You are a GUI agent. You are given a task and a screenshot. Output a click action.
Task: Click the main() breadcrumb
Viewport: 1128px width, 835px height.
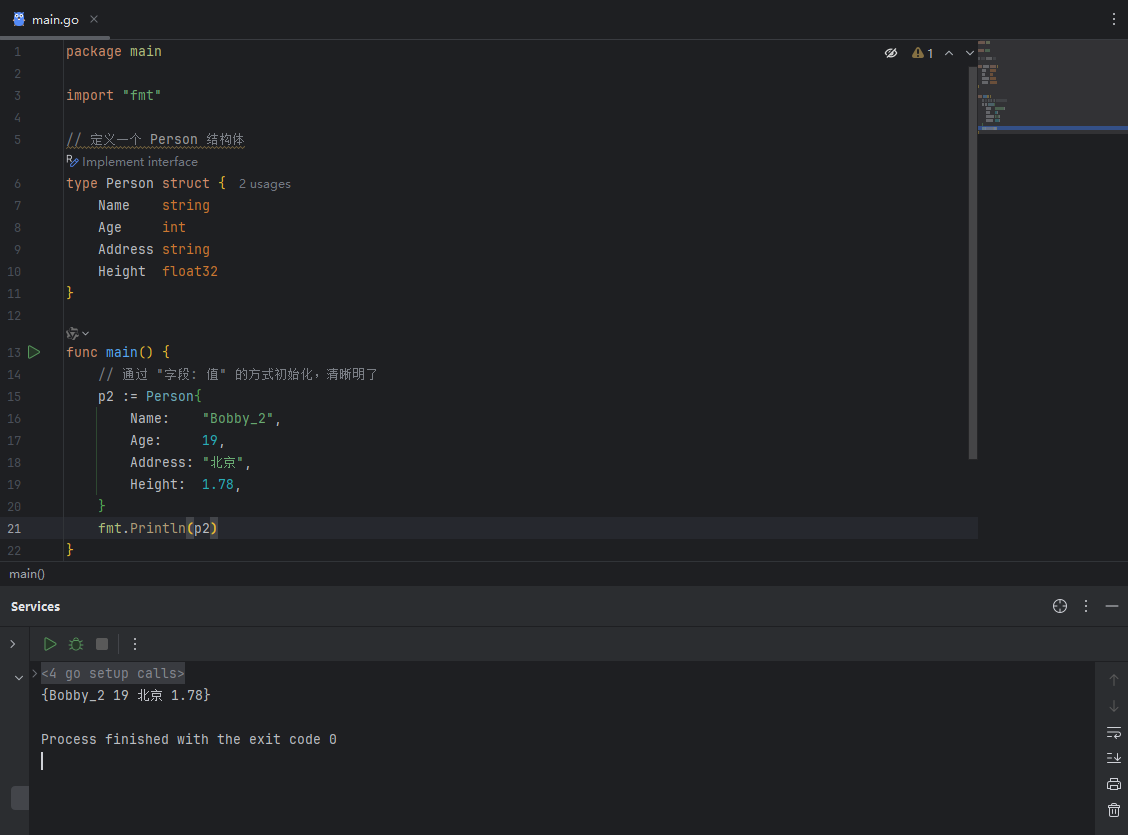click(x=27, y=574)
